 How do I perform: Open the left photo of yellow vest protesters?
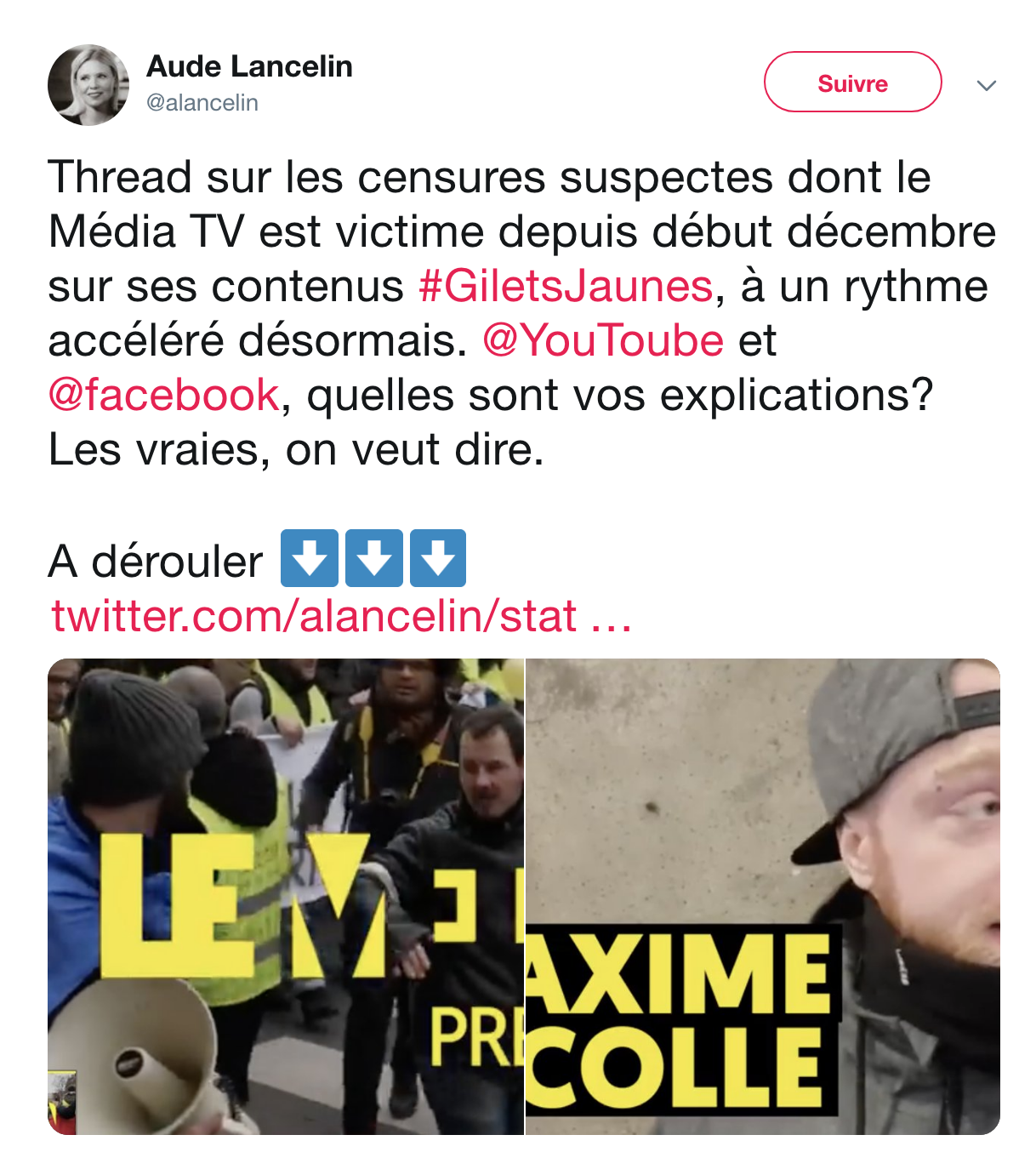pos(286,896)
